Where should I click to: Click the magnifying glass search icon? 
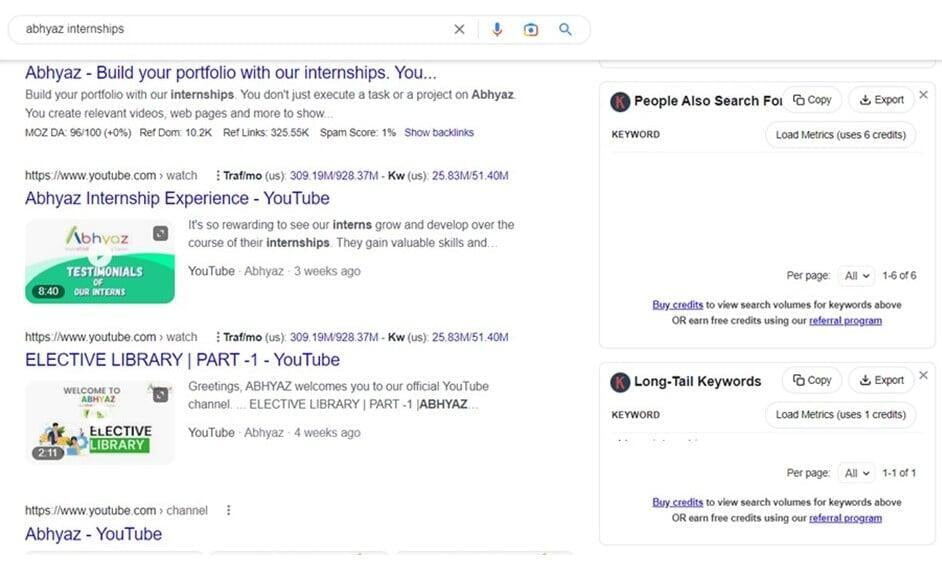565,29
